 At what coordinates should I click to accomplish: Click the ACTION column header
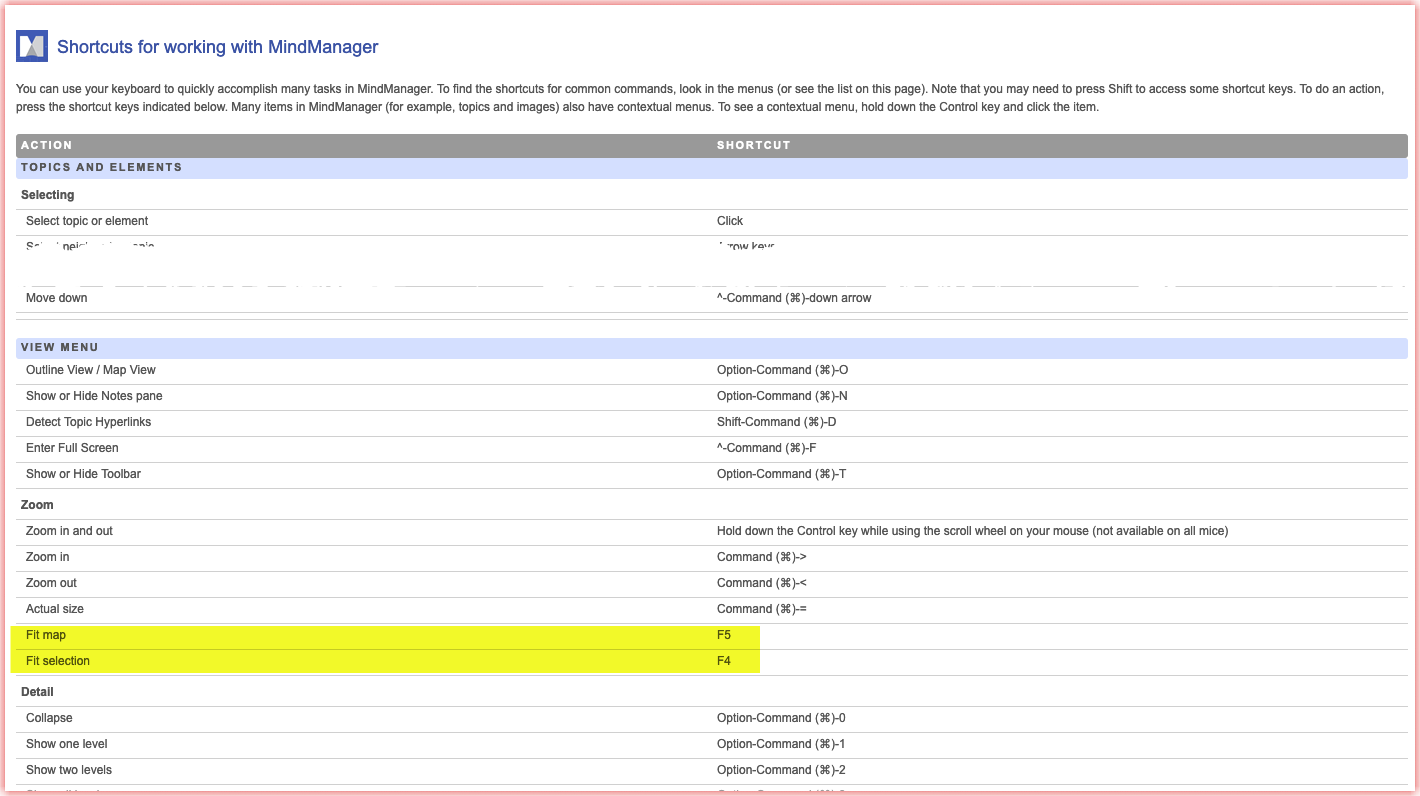pos(47,145)
